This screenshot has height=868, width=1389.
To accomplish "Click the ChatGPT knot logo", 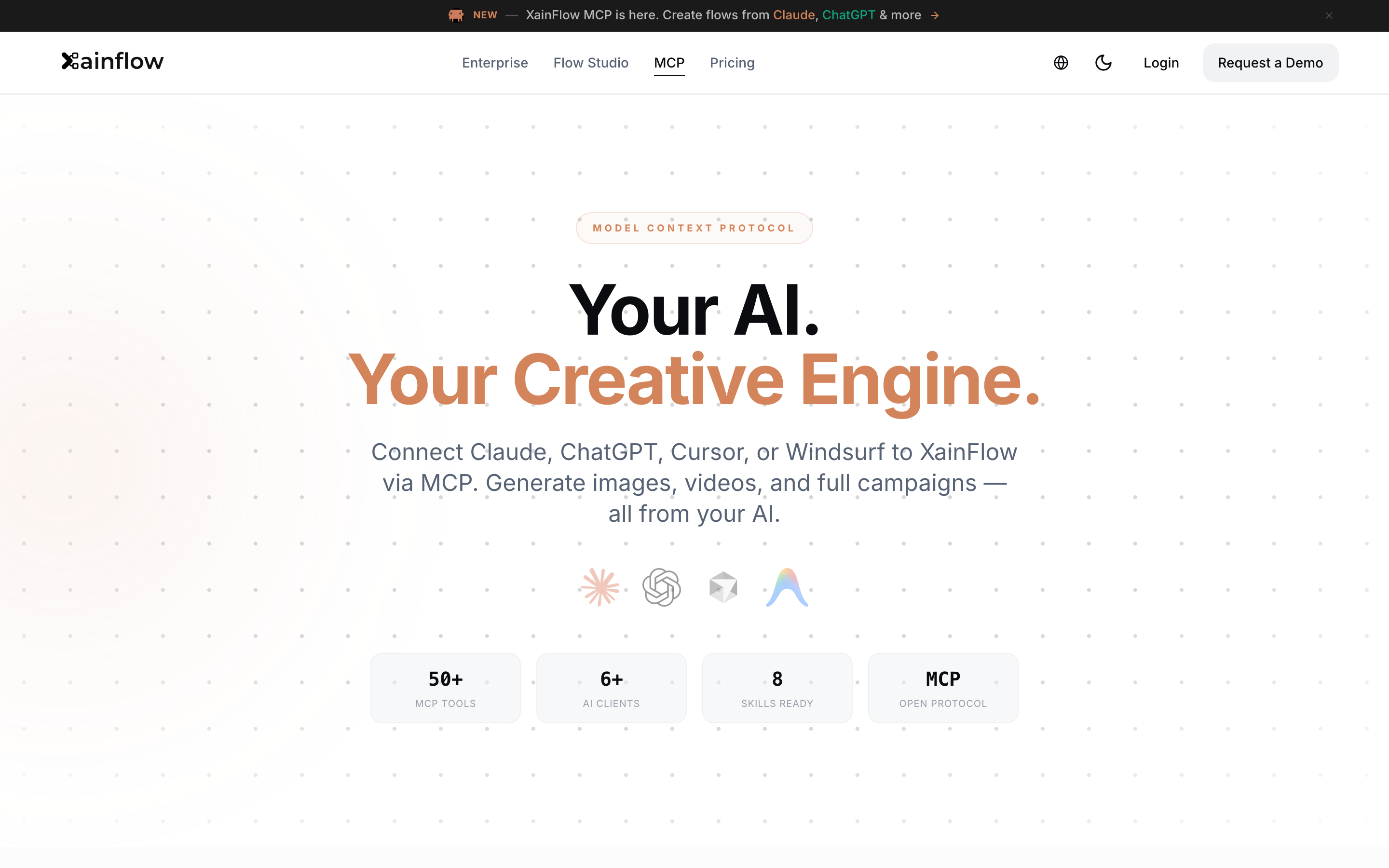I will (661, 587).
